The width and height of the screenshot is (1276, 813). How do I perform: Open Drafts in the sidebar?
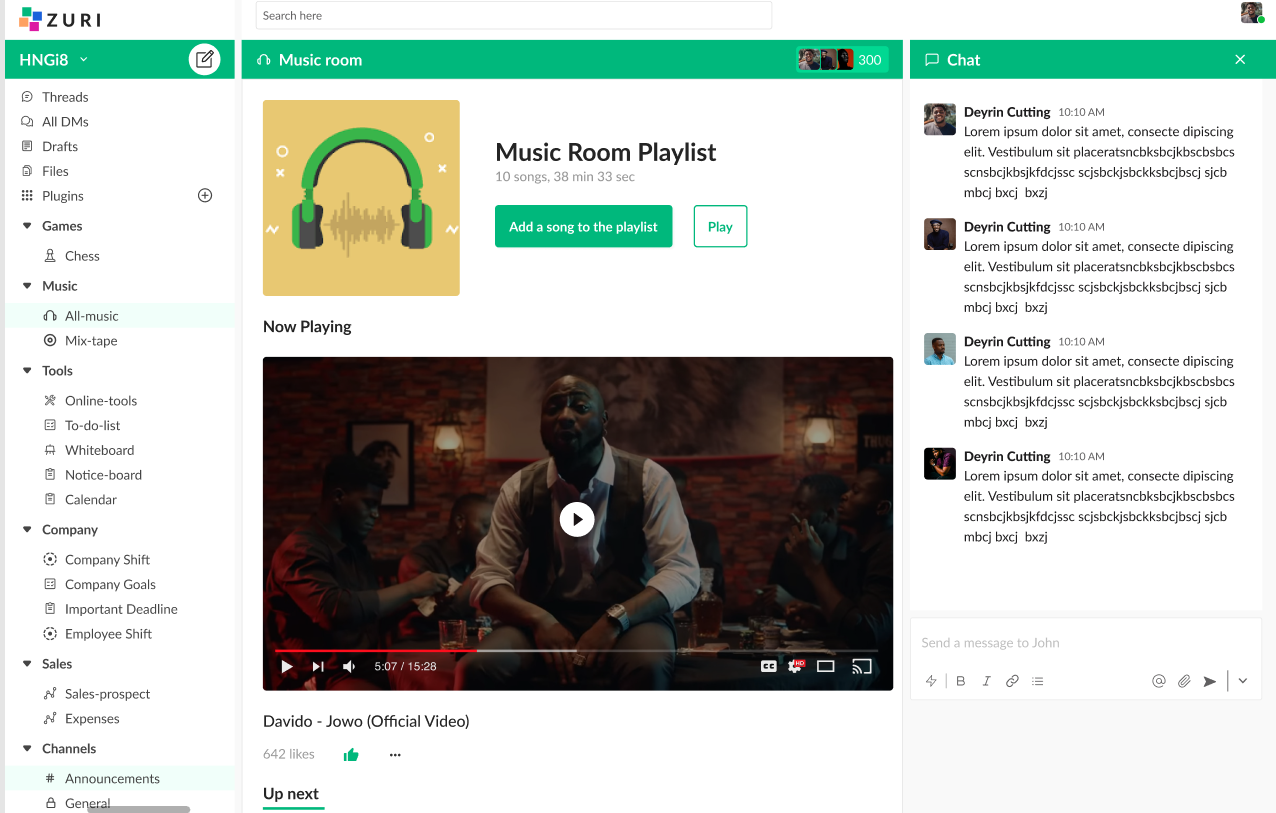[60, 146]
